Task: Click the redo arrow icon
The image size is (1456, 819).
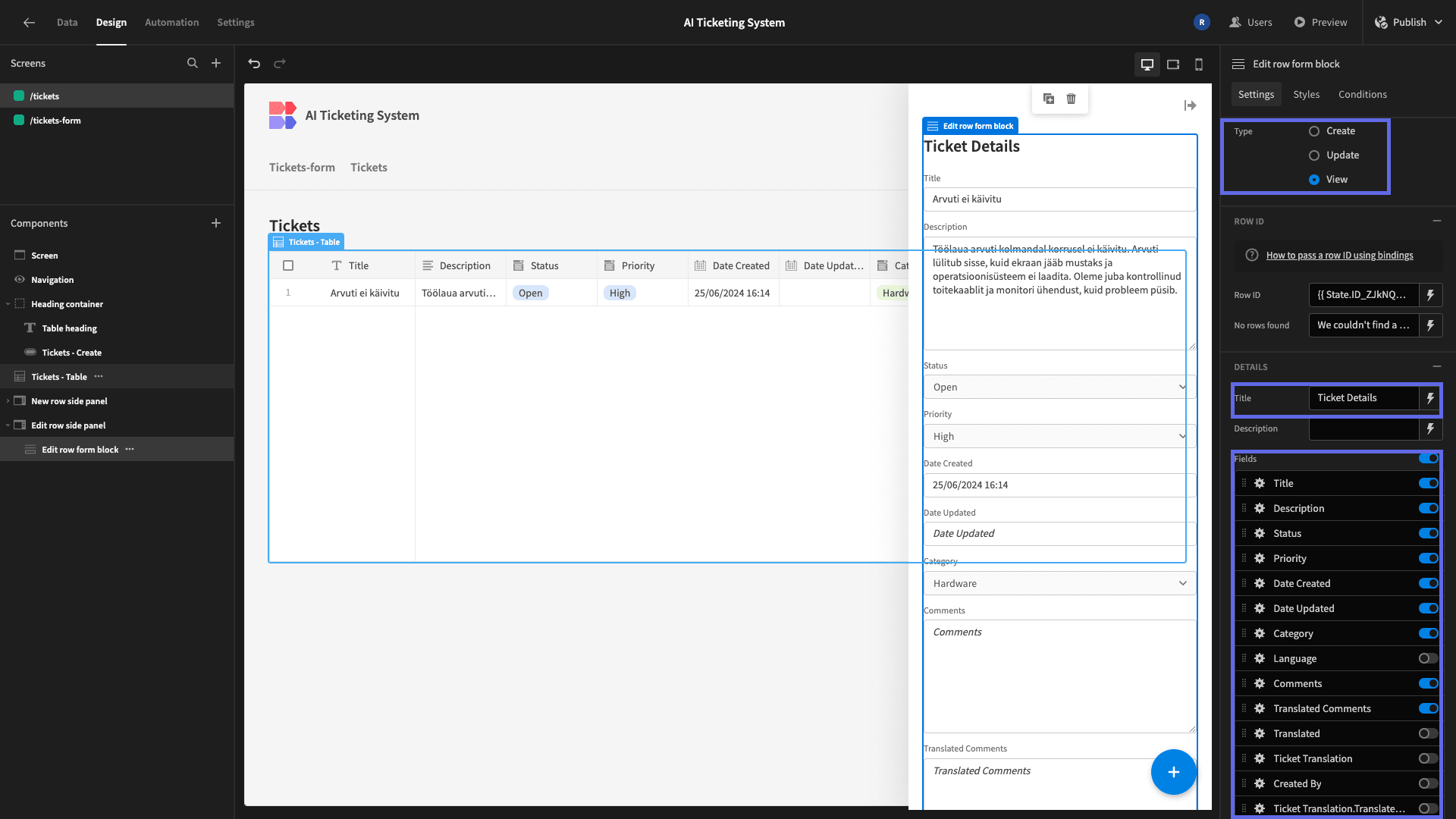Action: coord(280,64)
